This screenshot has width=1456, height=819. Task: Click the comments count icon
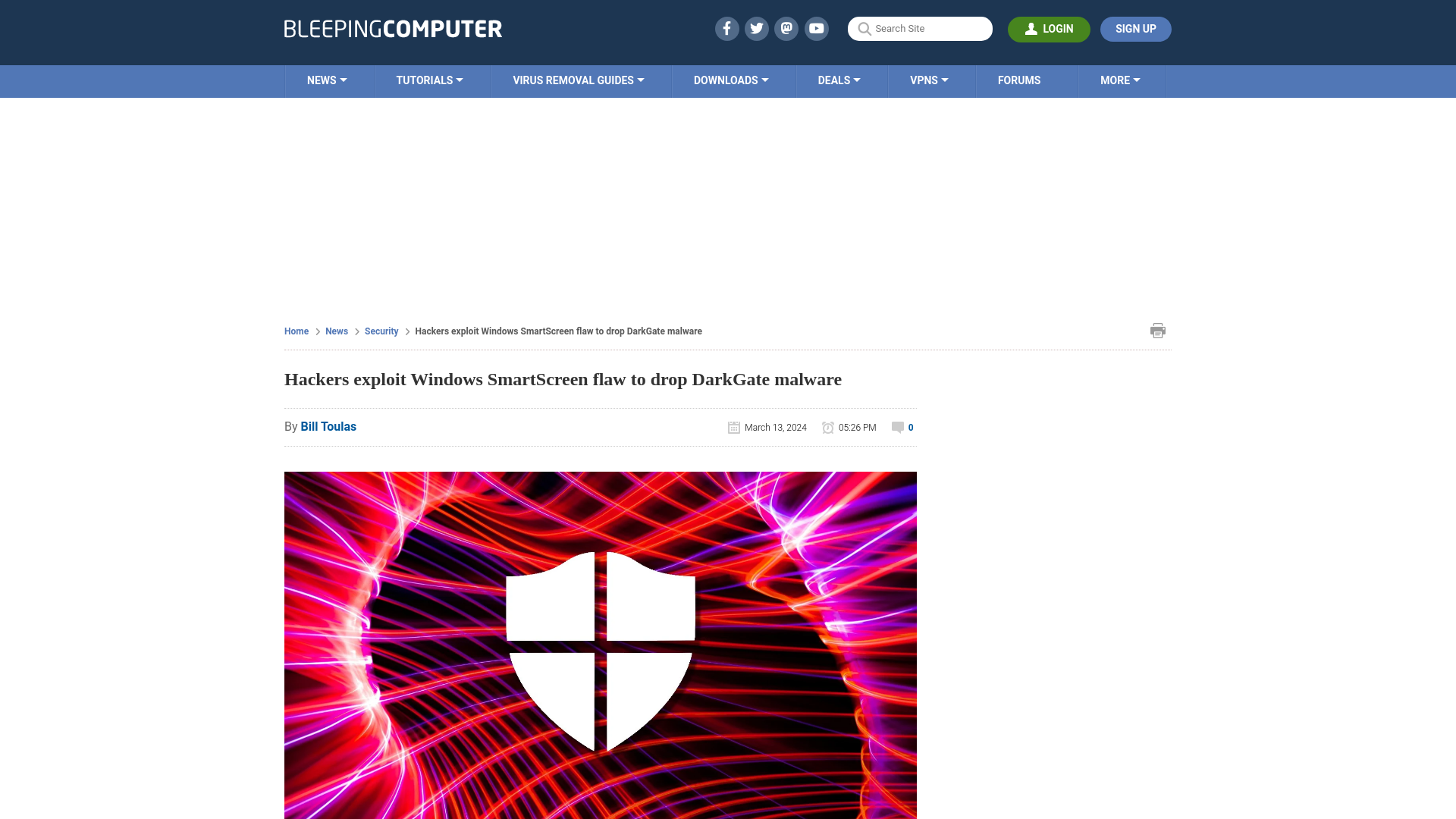coord(897,427)
